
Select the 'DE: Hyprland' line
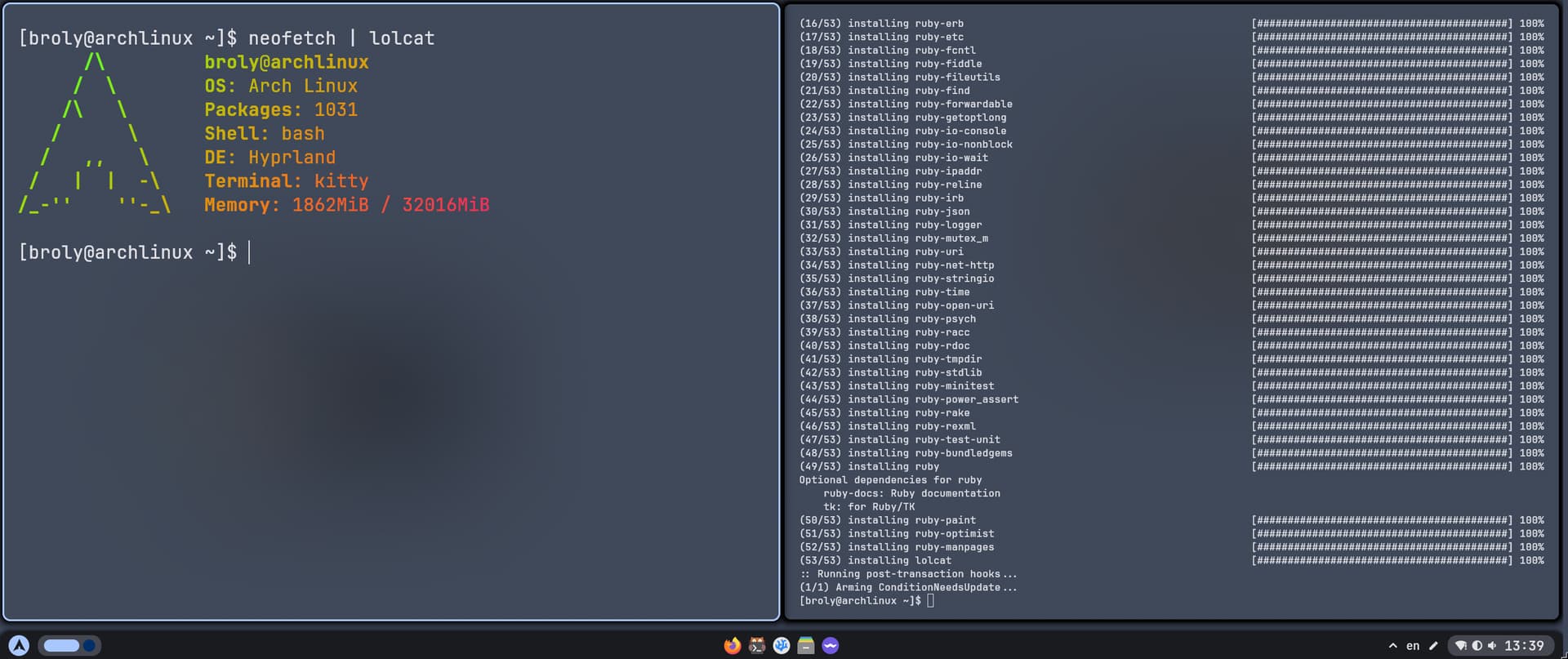[x=270, y=157]
